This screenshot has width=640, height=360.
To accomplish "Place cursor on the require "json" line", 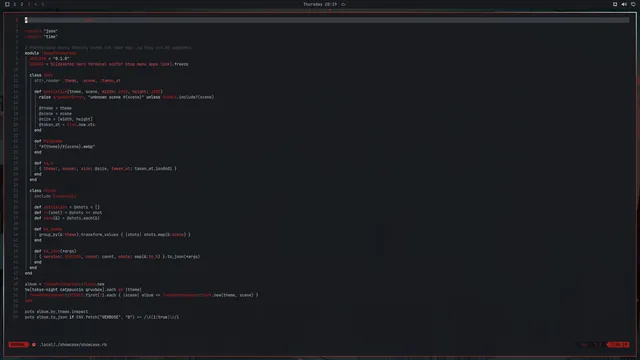I will pyautogui.click(x=41, y=31).
